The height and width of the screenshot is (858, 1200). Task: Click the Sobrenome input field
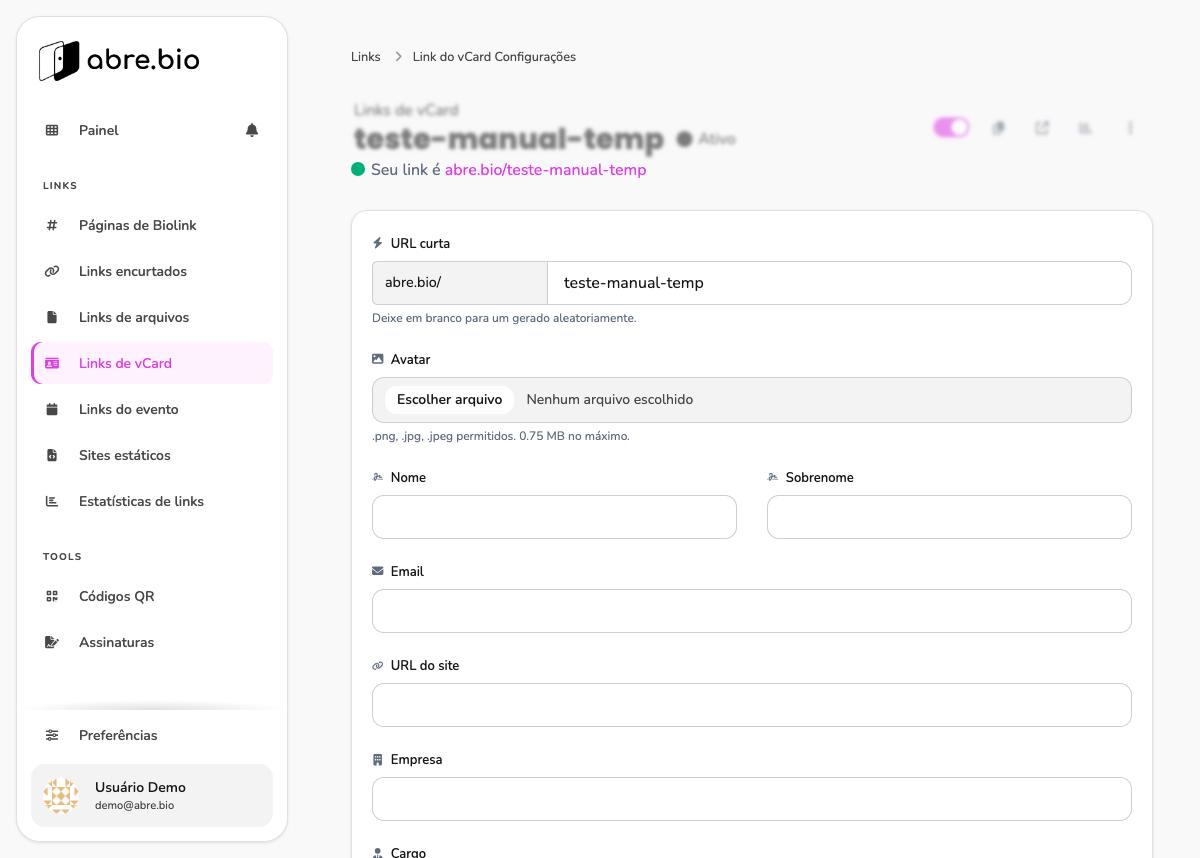tap(949, 517)
